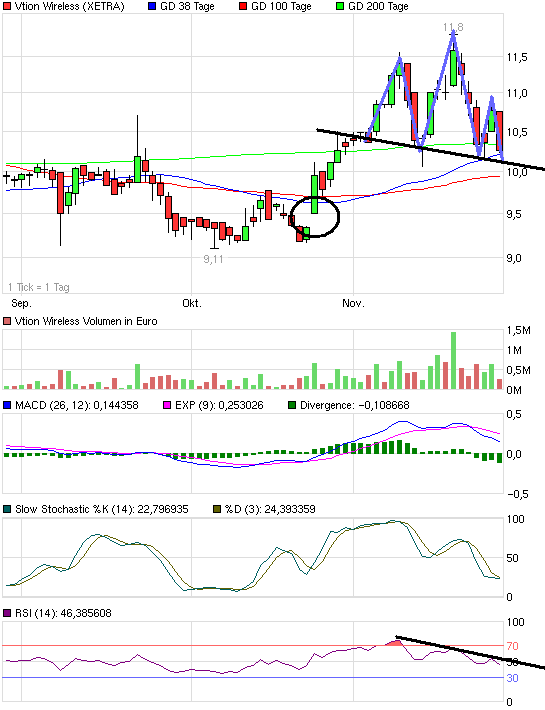Click the blue 30 RSI threshold label
The height and width of the screenshot is (710, 545).
click(512, 678)
